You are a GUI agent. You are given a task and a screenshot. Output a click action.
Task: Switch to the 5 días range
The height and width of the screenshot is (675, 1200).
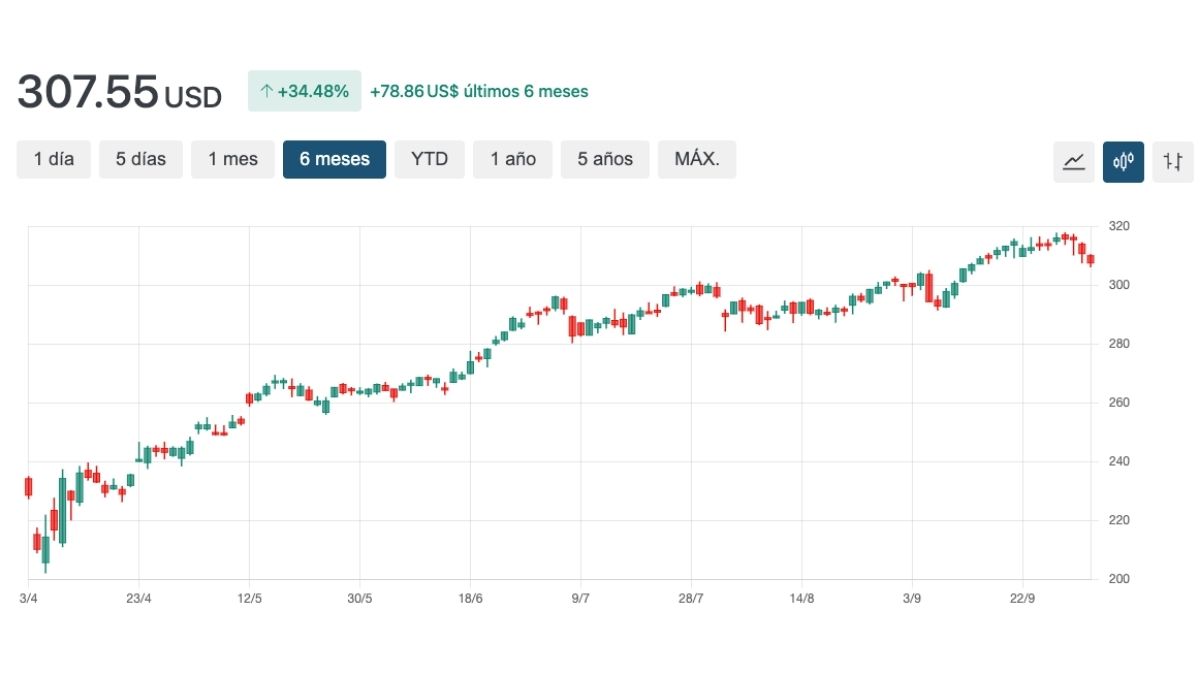coord(141,159)
